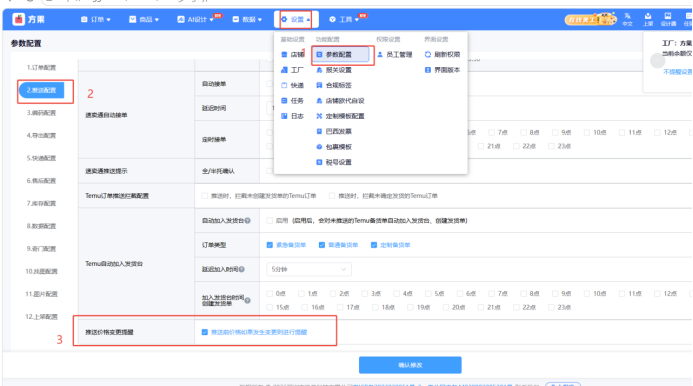
Task: Open 巴西发票 in the settings menu
Action: 334,131
